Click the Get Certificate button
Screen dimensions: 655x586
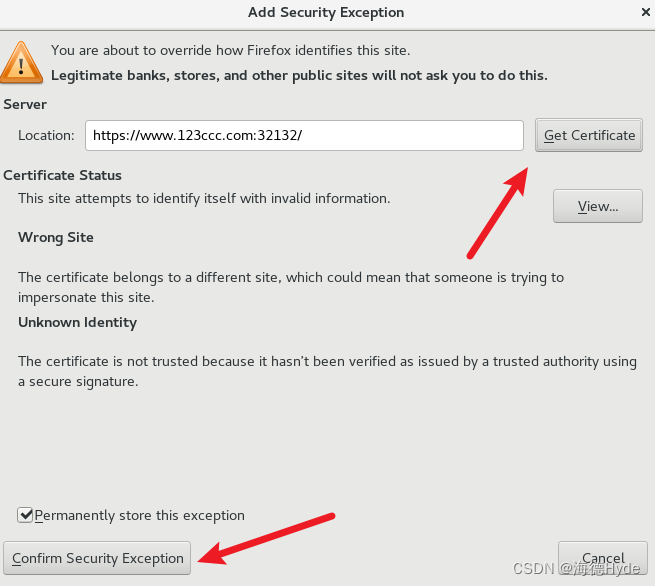[x=589, y=135]
